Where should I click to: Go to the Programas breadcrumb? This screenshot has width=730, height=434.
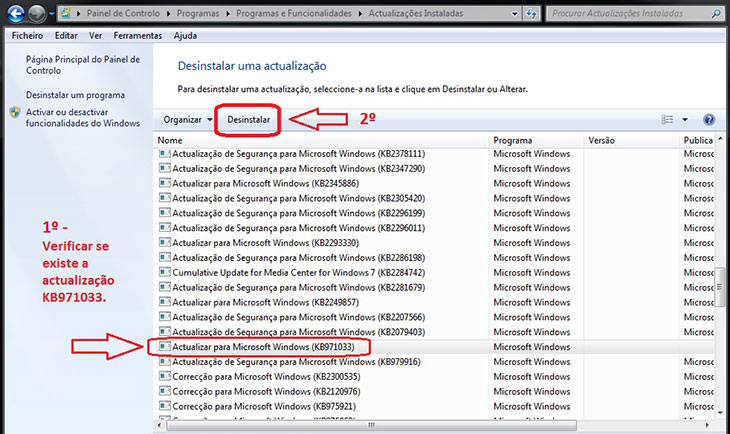pos(198,14)
